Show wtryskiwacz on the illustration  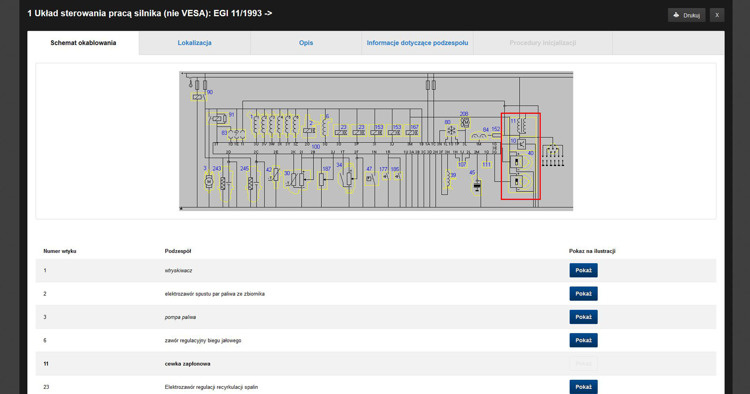point(584,270)
